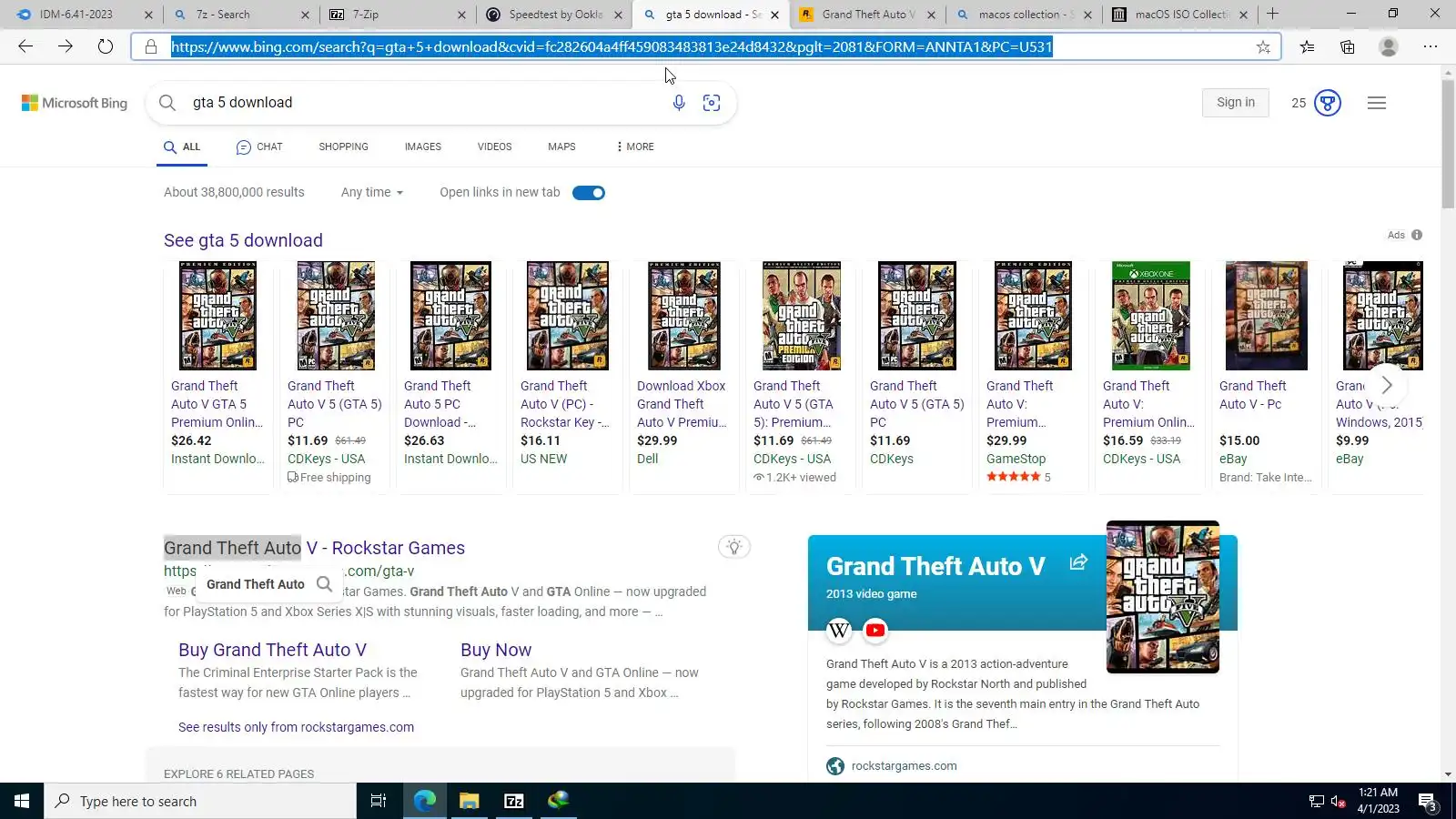Open the $26.42 GTA 5 Premium Online product

click(217, 378)
